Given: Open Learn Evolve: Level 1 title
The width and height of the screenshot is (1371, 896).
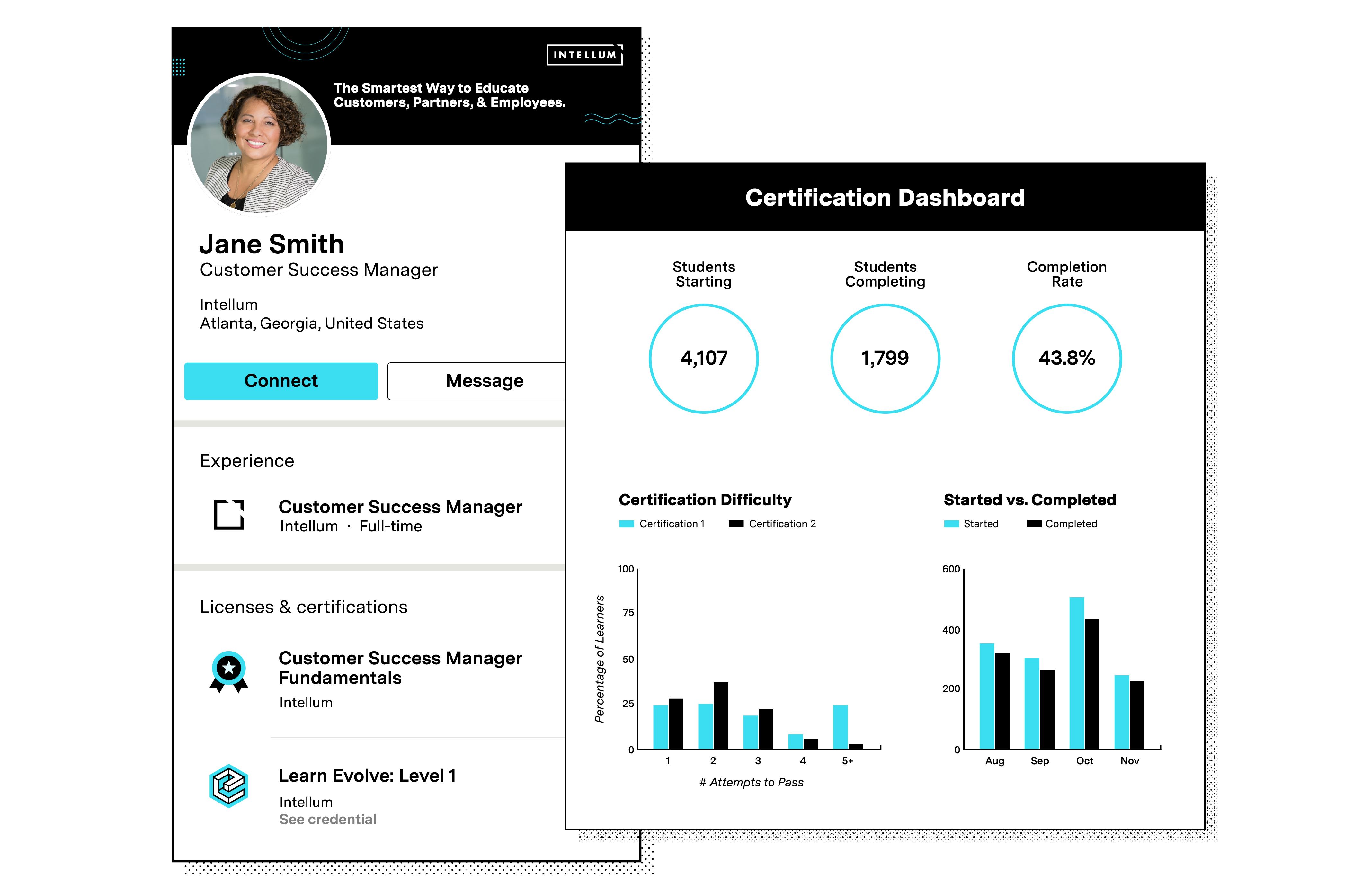Looking at the screenshot, I should [x=367, y=776].
